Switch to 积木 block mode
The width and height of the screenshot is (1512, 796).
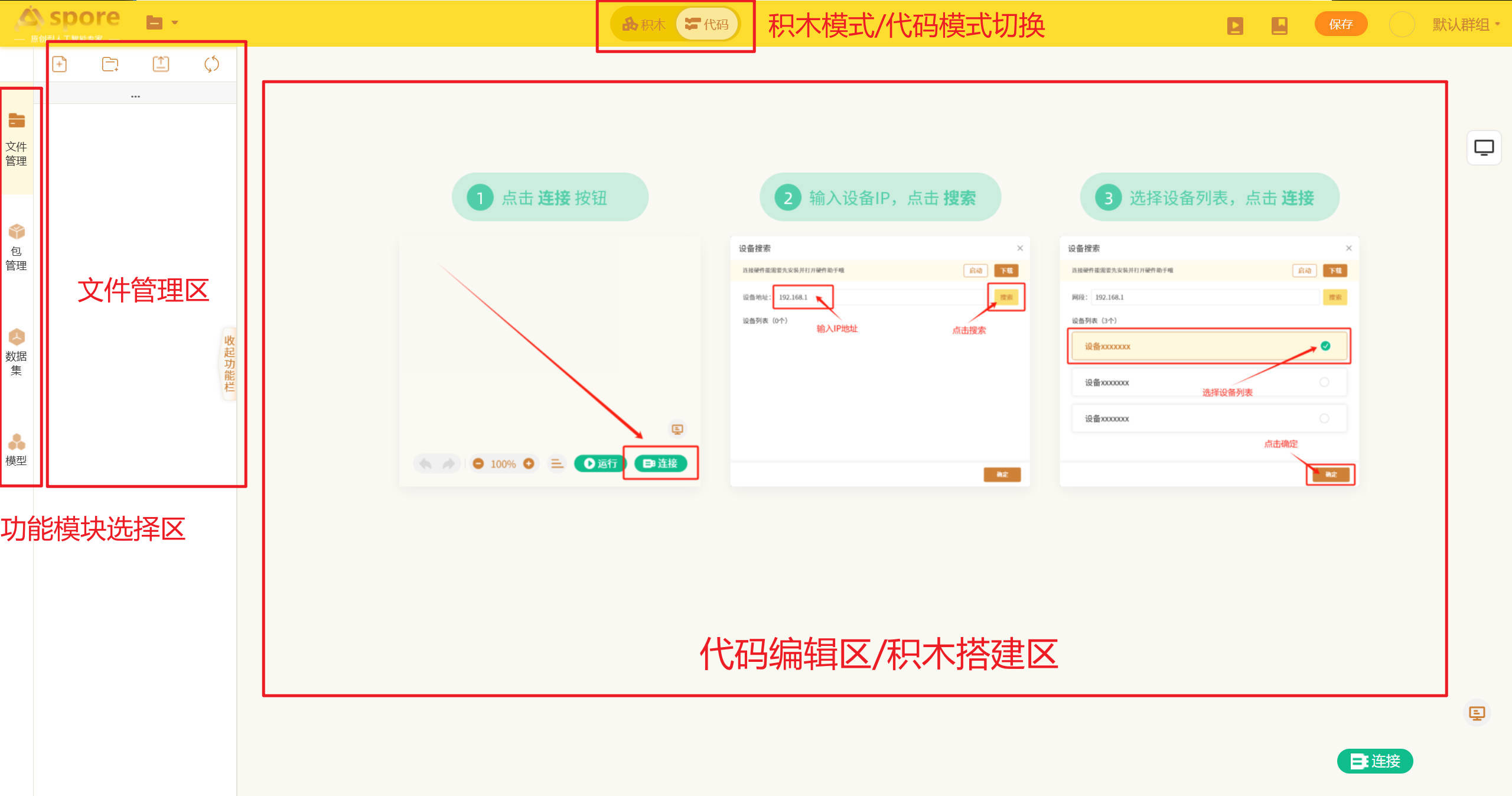(644, 24)
